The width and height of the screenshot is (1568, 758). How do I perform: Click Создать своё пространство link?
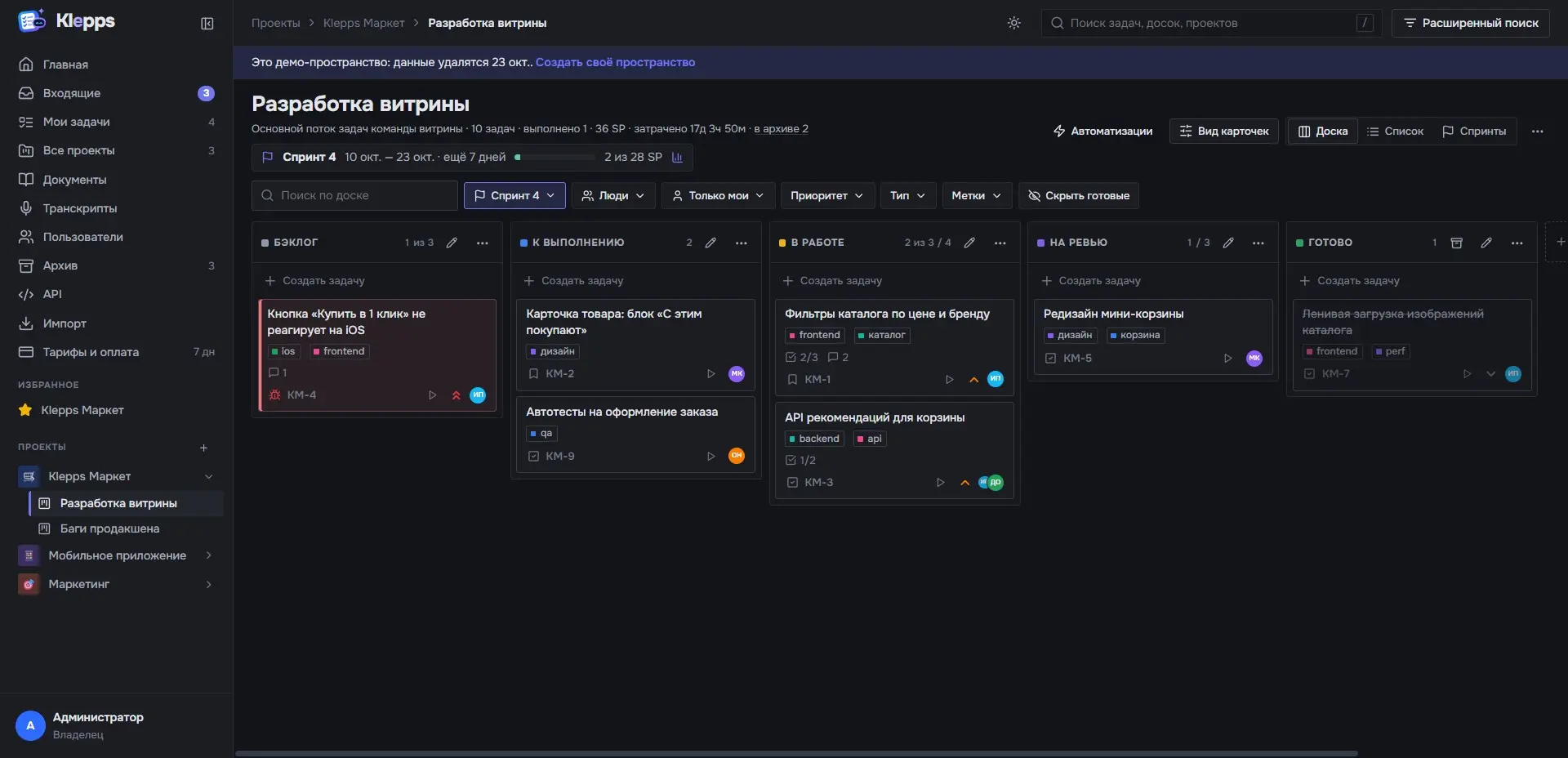tap(615, 62)
